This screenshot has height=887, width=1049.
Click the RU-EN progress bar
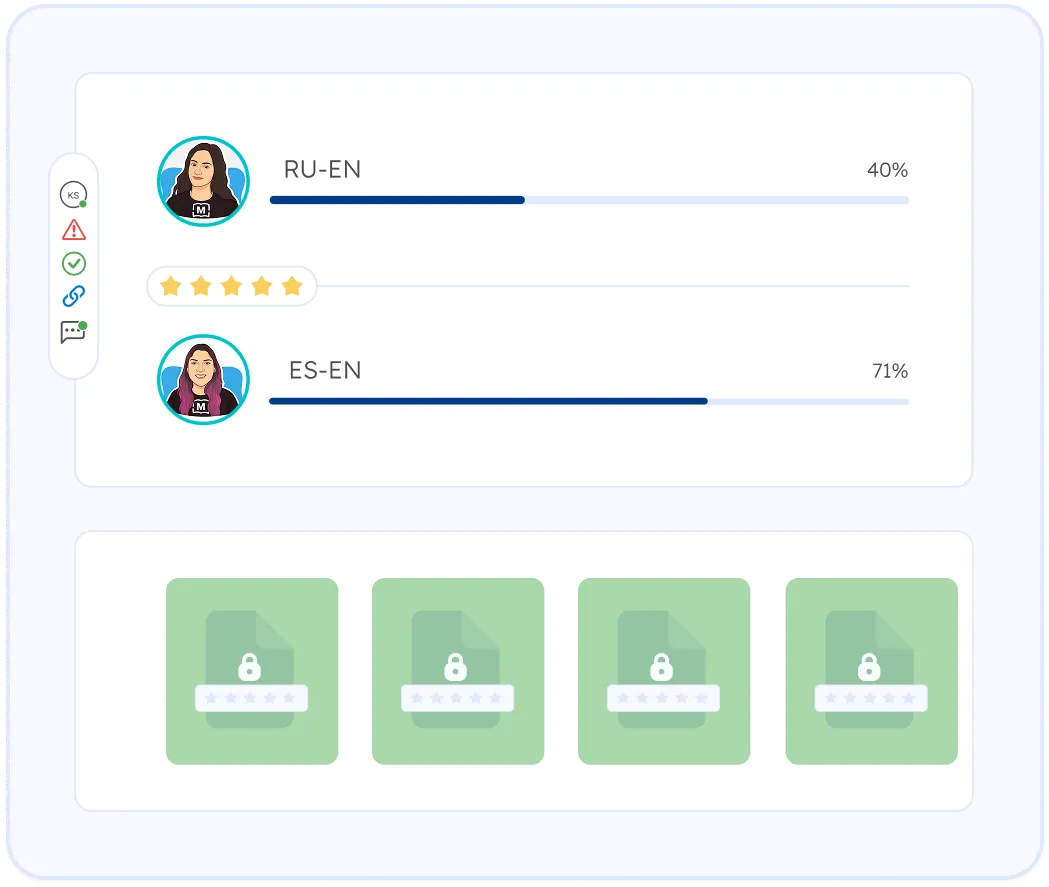[589, 200]
